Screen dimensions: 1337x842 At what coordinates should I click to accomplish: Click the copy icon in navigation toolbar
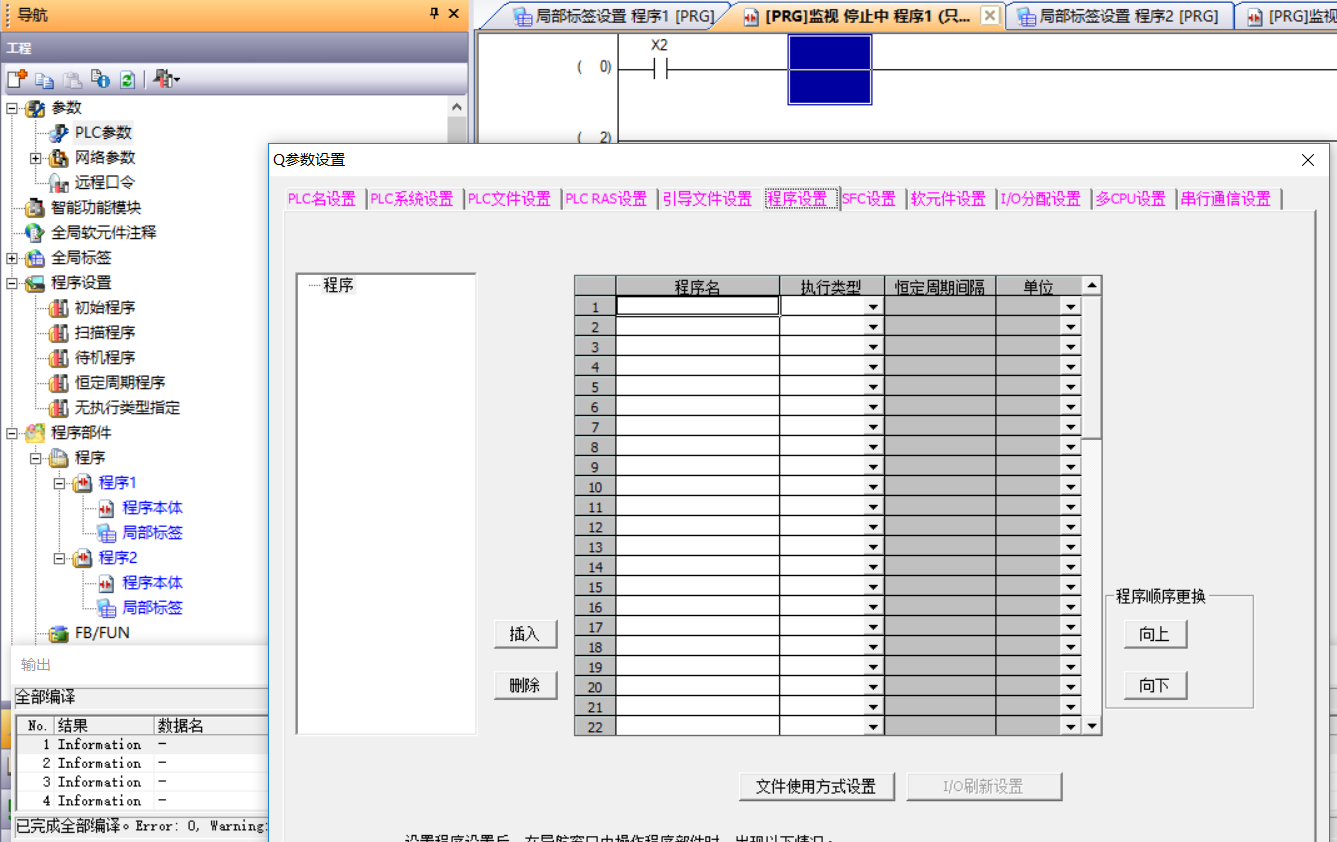pos(45,80)
